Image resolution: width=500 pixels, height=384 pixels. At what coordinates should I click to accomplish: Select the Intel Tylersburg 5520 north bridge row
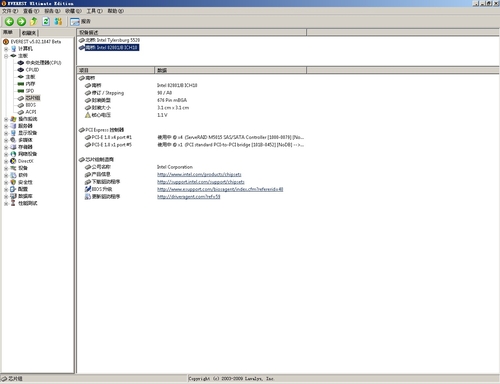109,40
